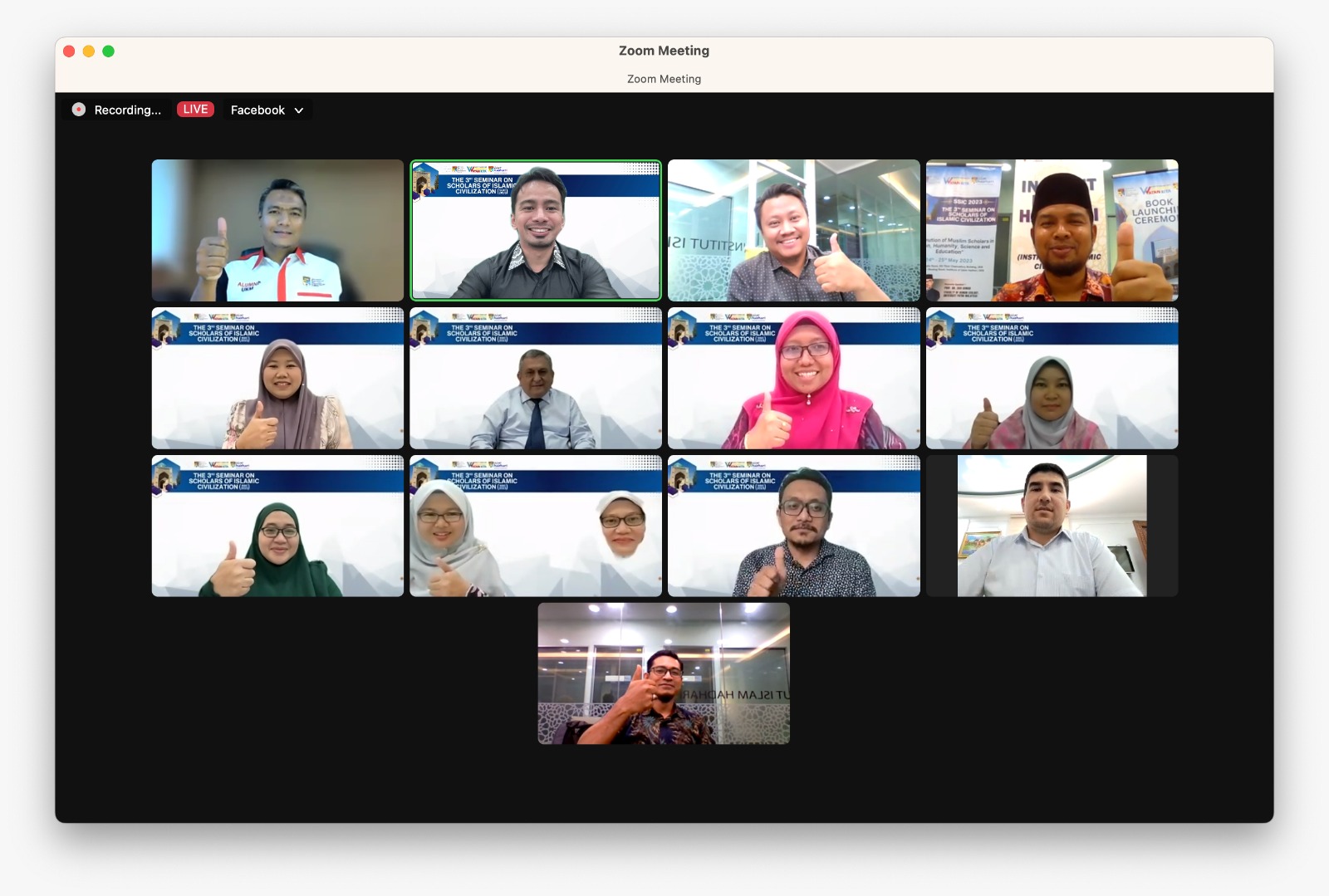
Task: Click the Recording... status label
Action: [127, 110]
